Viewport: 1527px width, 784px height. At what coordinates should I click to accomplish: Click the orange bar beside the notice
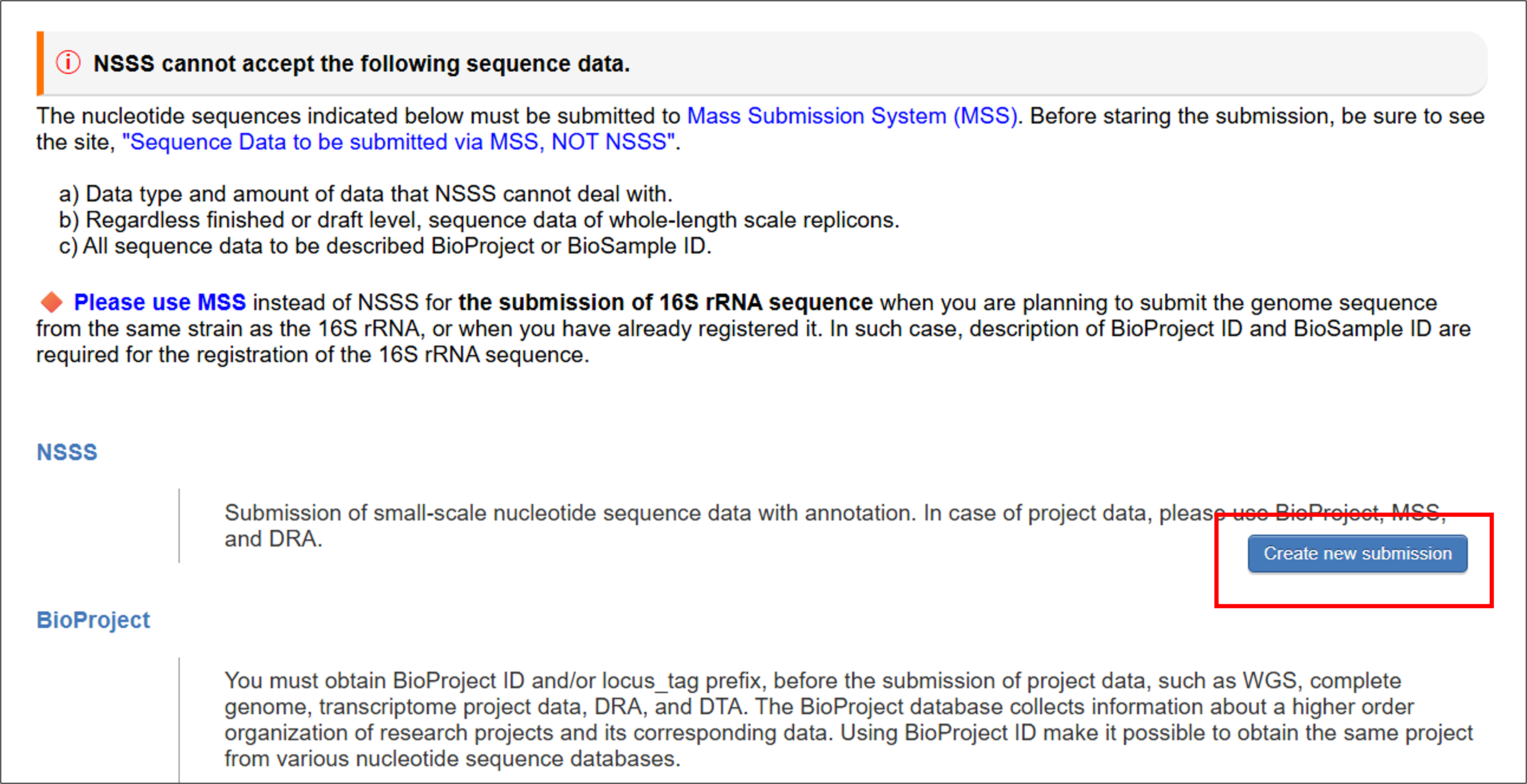coord(40,63)
